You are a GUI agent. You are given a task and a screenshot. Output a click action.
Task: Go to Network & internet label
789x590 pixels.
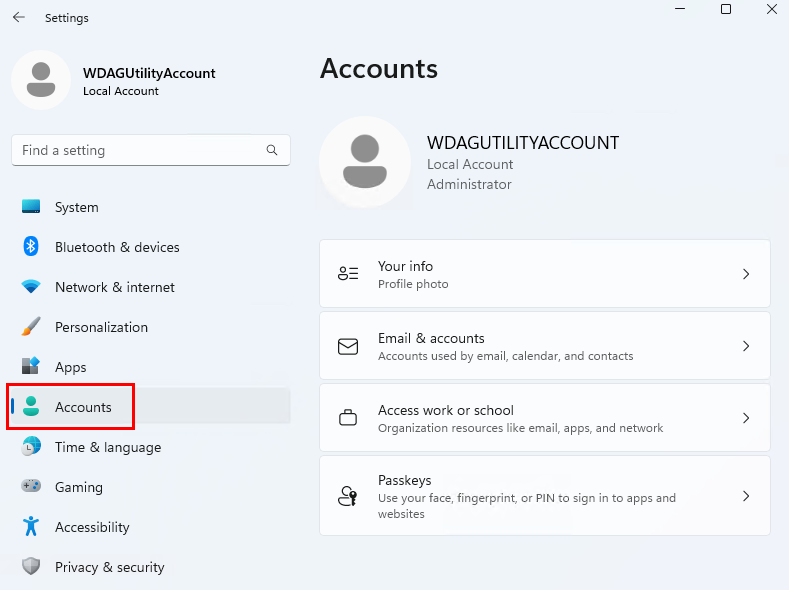click(115, 287)
